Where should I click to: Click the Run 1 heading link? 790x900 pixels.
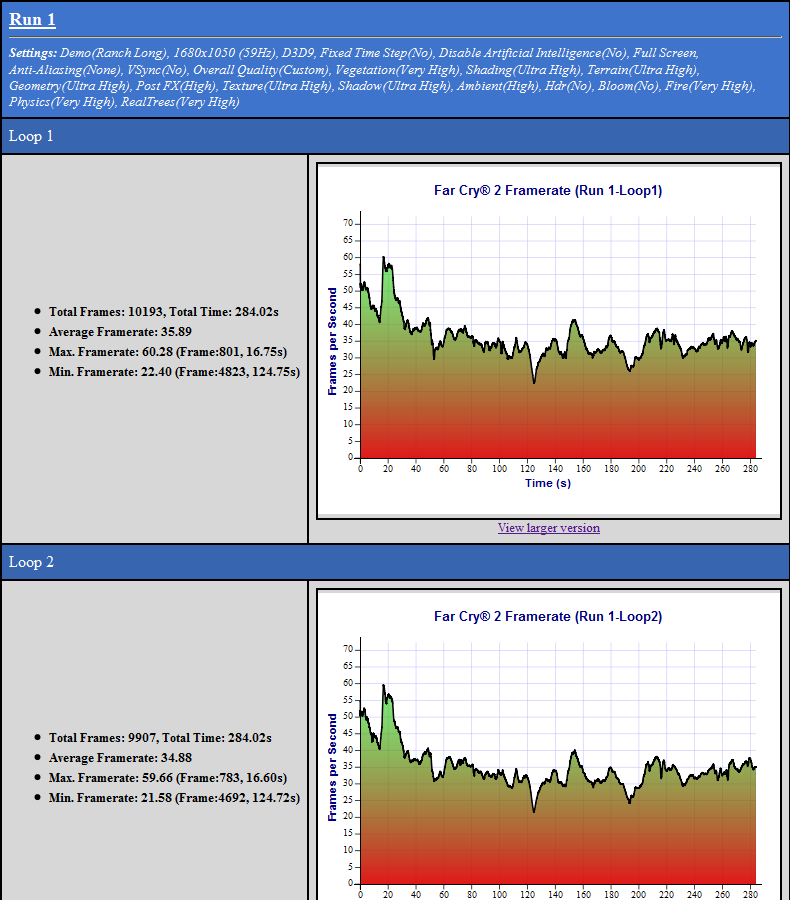pos(32,20)
